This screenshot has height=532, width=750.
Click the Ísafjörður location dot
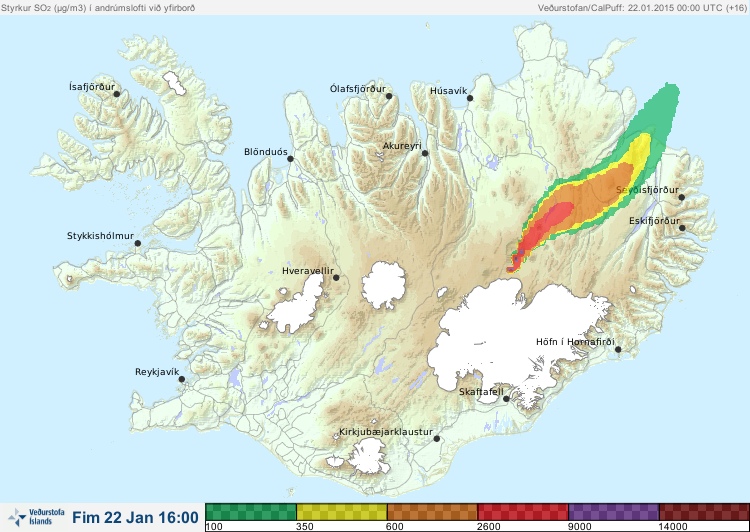[x=116, y=94]
